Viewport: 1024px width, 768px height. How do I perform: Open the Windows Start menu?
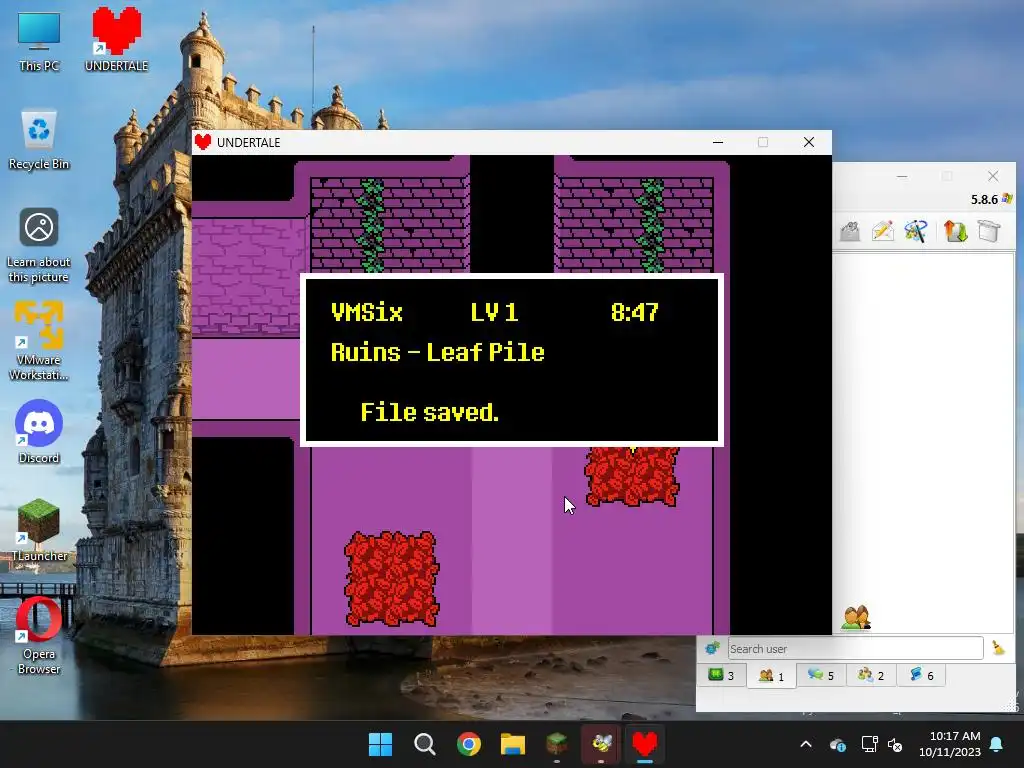click(x=380, y=744)
